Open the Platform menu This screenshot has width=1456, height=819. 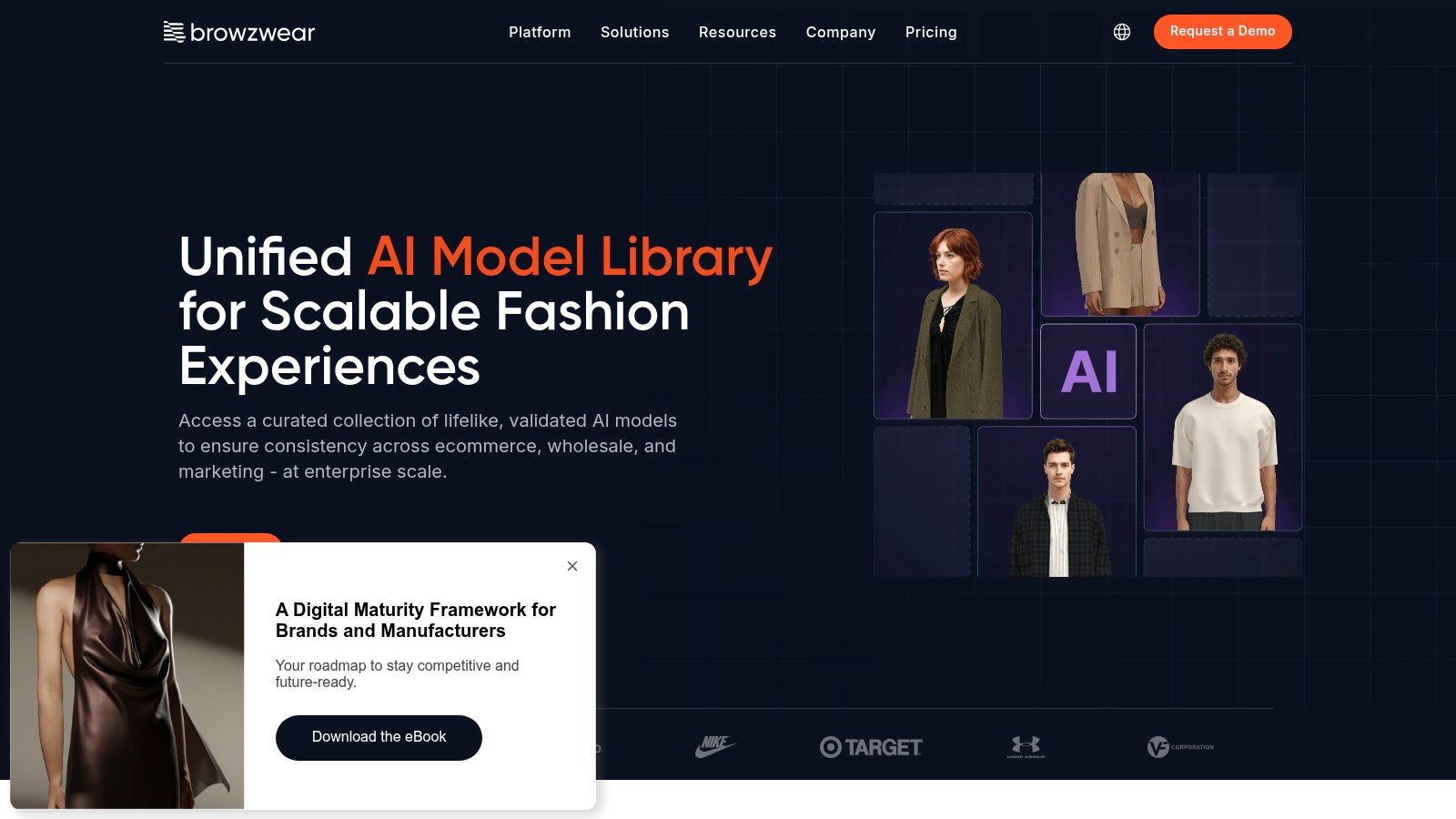[540, 32]
